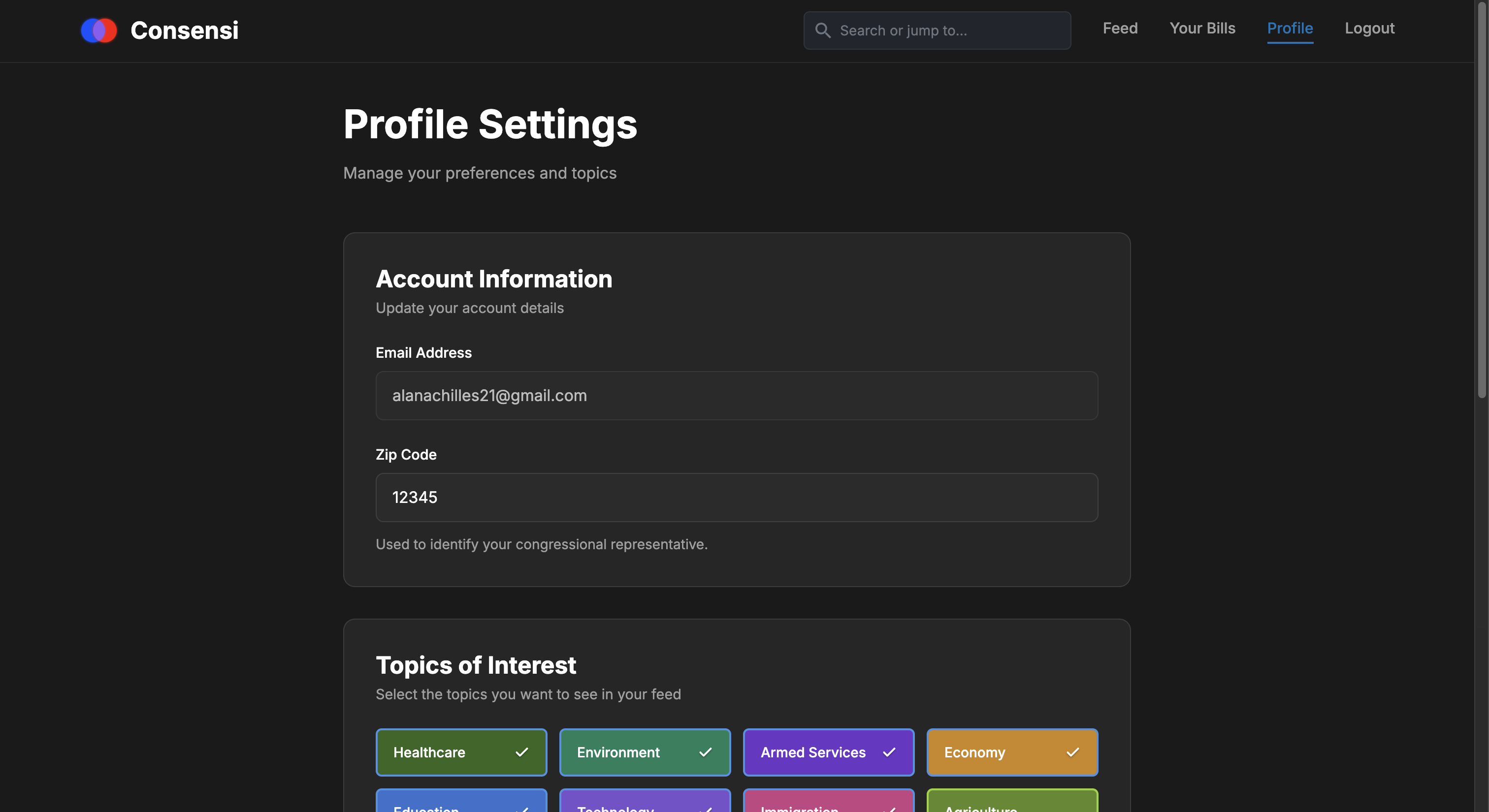This screenshot has width=1489, height=812.
Task: Click the Consensi logo icon
Action: [99, 31]
